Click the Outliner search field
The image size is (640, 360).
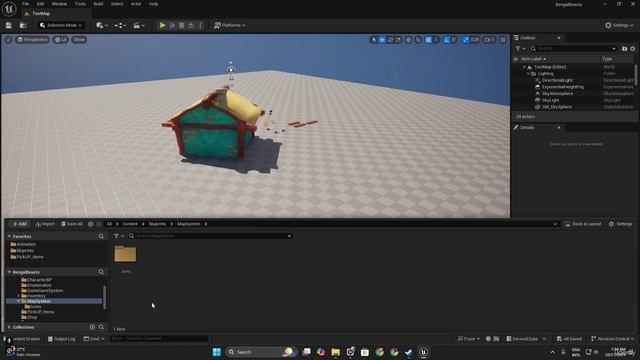(x=574, y=49)
